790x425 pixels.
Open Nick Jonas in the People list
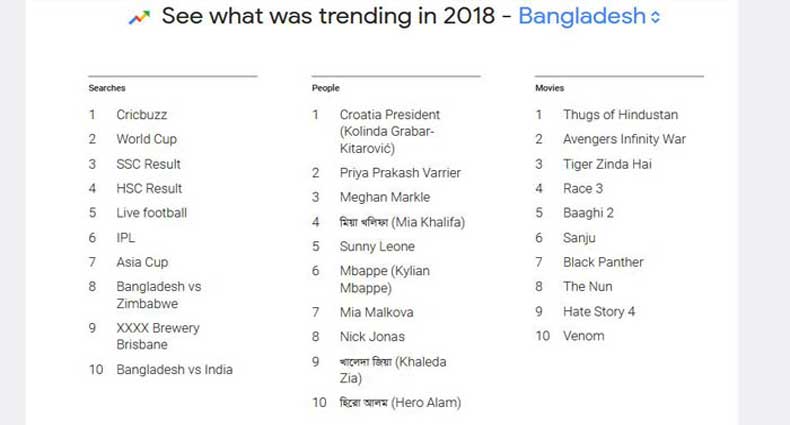pos(372,337)
